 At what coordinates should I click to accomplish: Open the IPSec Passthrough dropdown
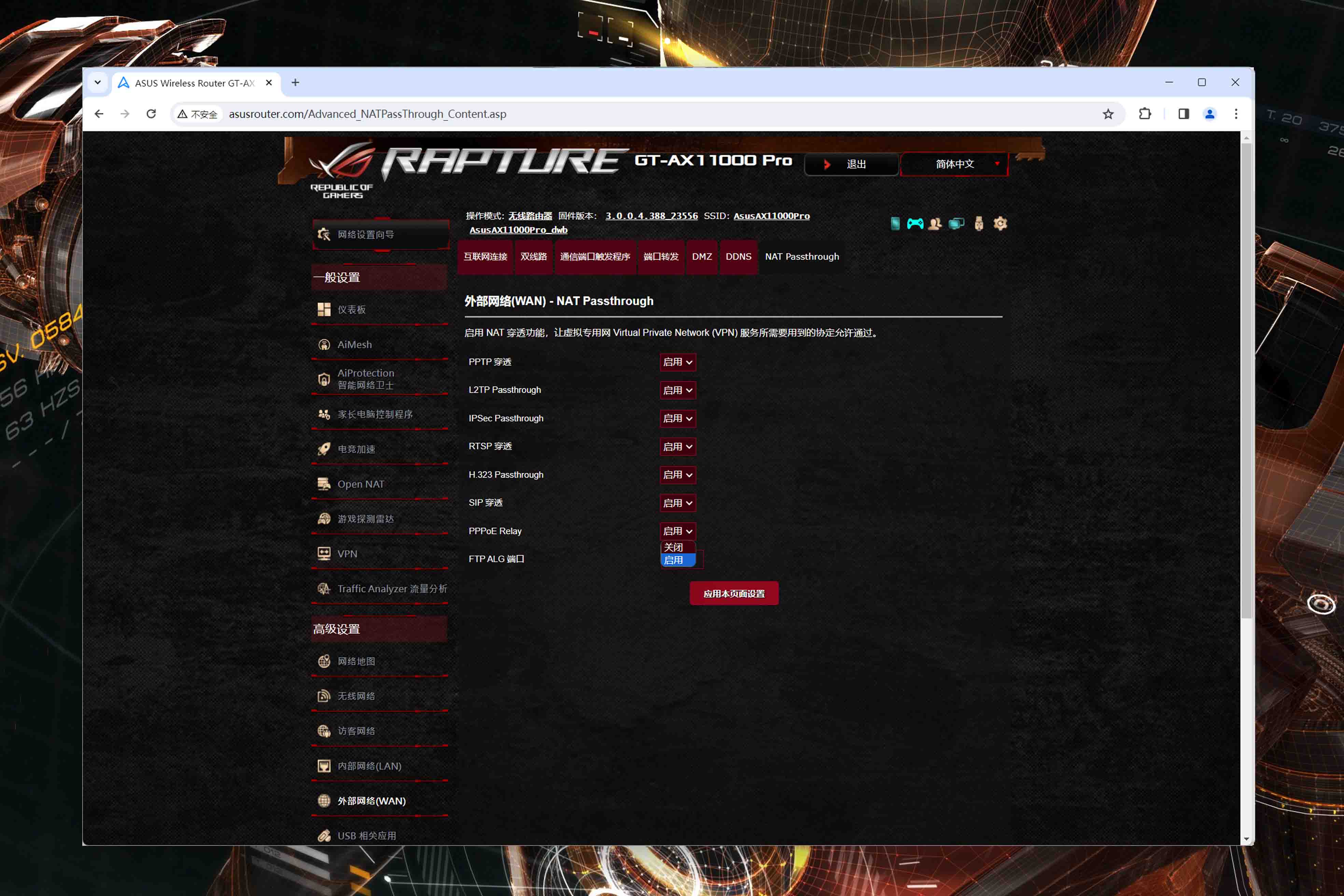678,418
